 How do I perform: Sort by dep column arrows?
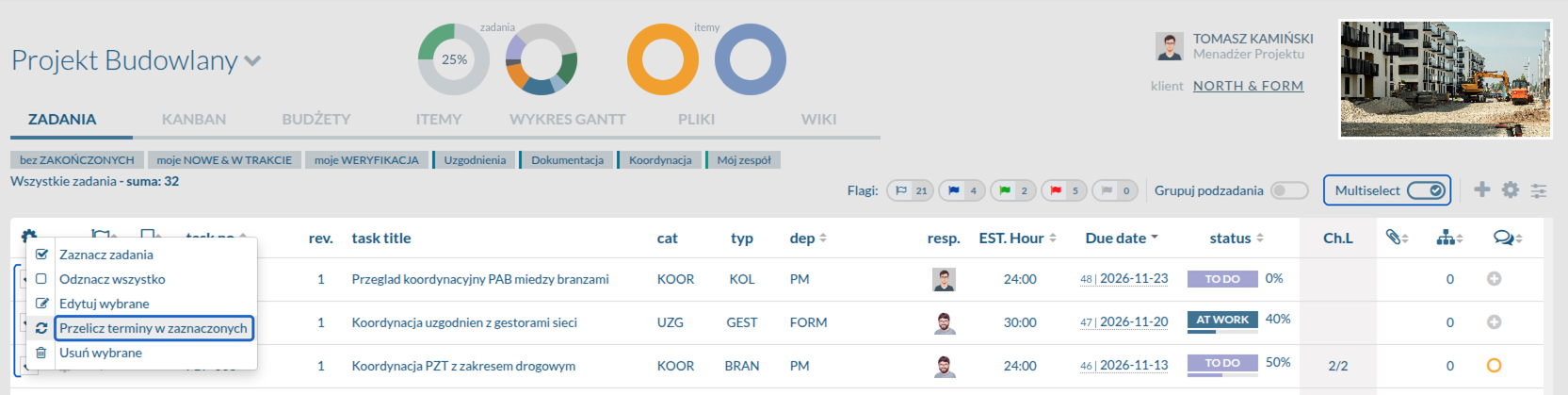pyautogui.click(x=822, y=239)
